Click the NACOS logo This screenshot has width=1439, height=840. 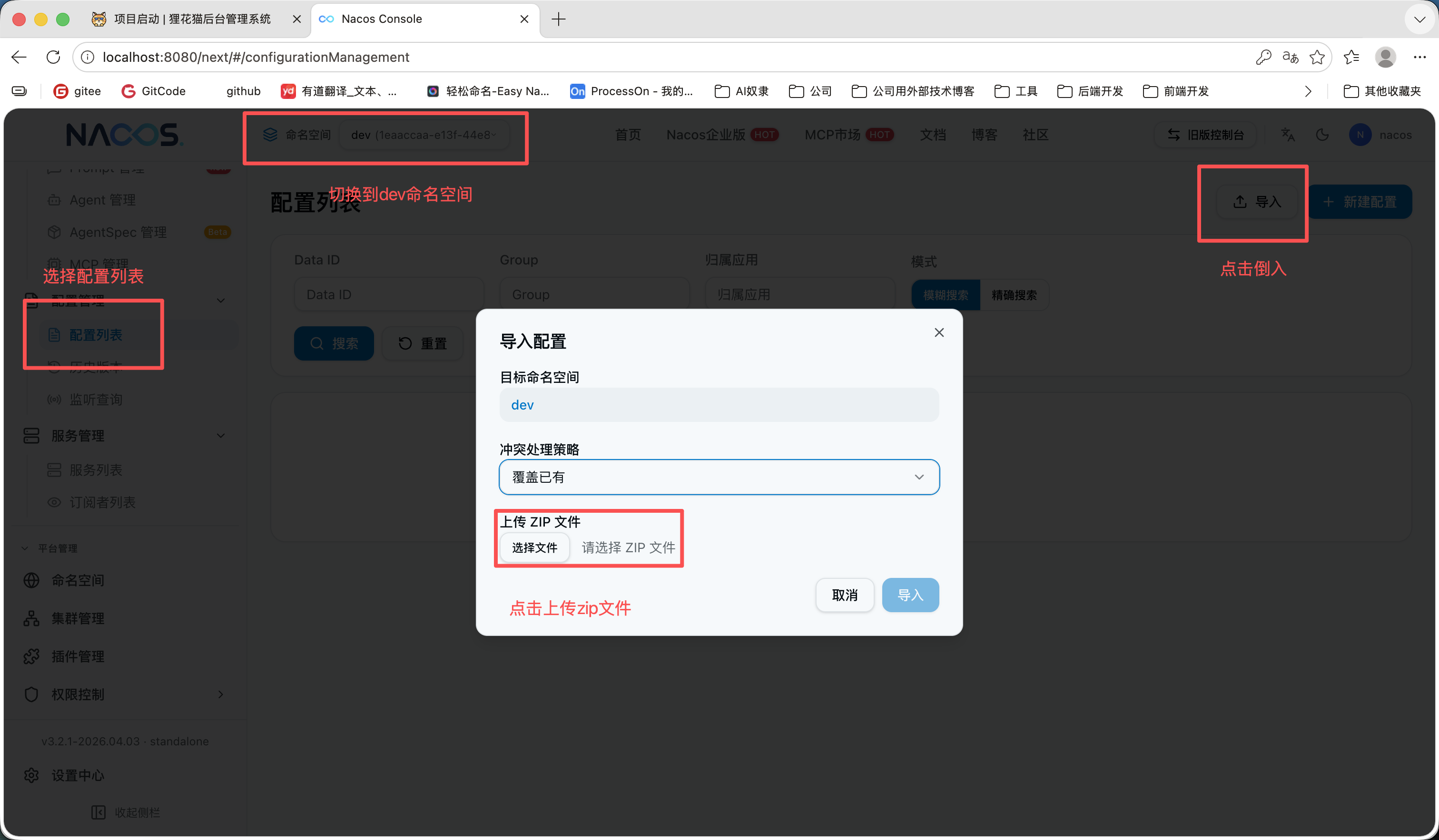[x=124, y=135]
